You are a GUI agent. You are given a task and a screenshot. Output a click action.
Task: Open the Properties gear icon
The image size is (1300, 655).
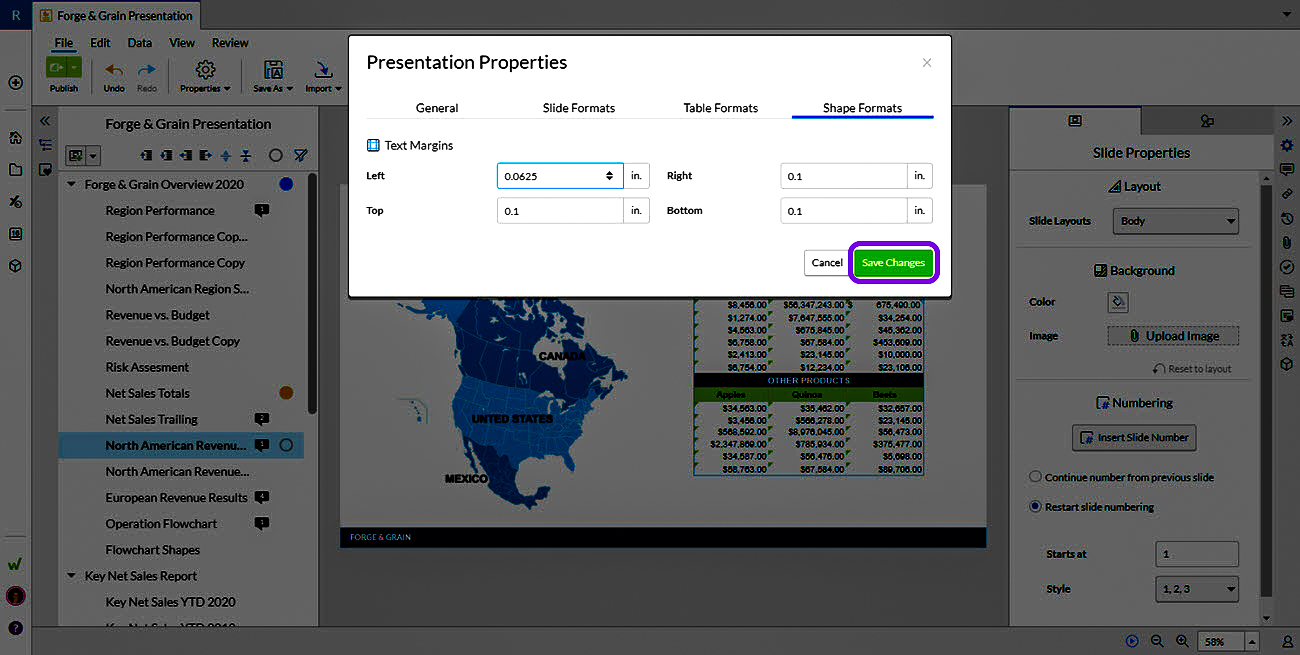tap(205, 70)
